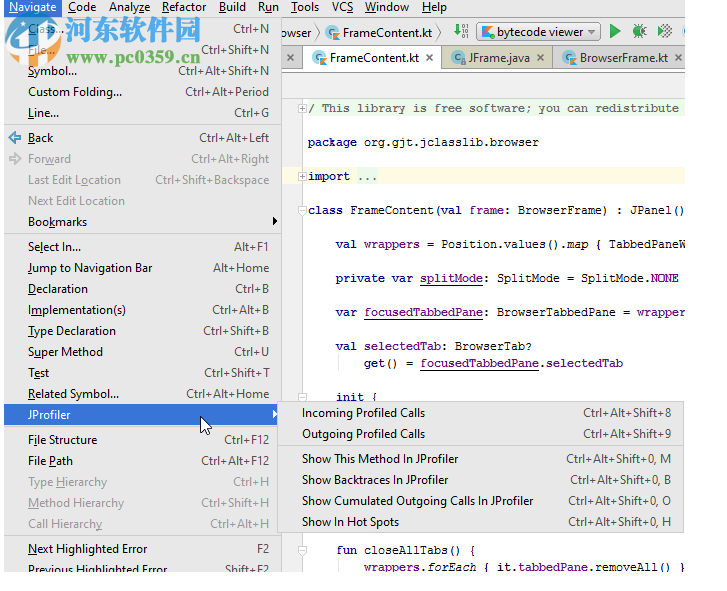Collapse the closeAllTabs function fold marker
The height and width of the screenshot is (591, 727).
[x=302, y=551]
